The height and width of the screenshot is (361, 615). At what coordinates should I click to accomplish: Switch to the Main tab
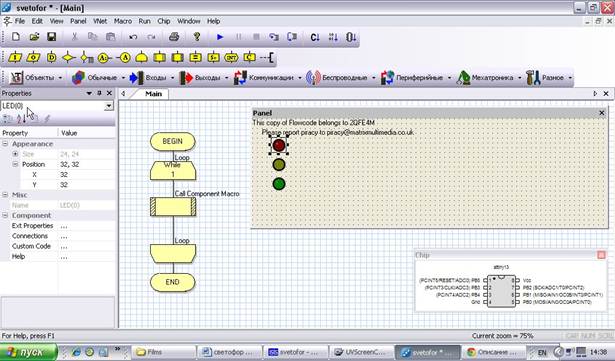pyautogui.click(x=153, y=94)
